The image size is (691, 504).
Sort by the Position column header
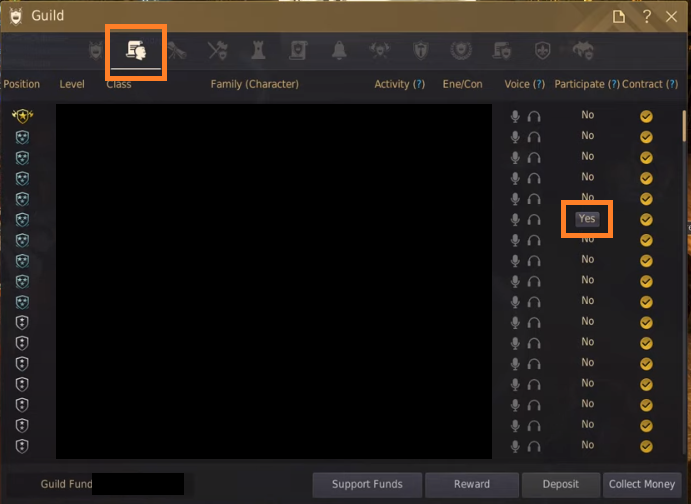pos(22,84)
